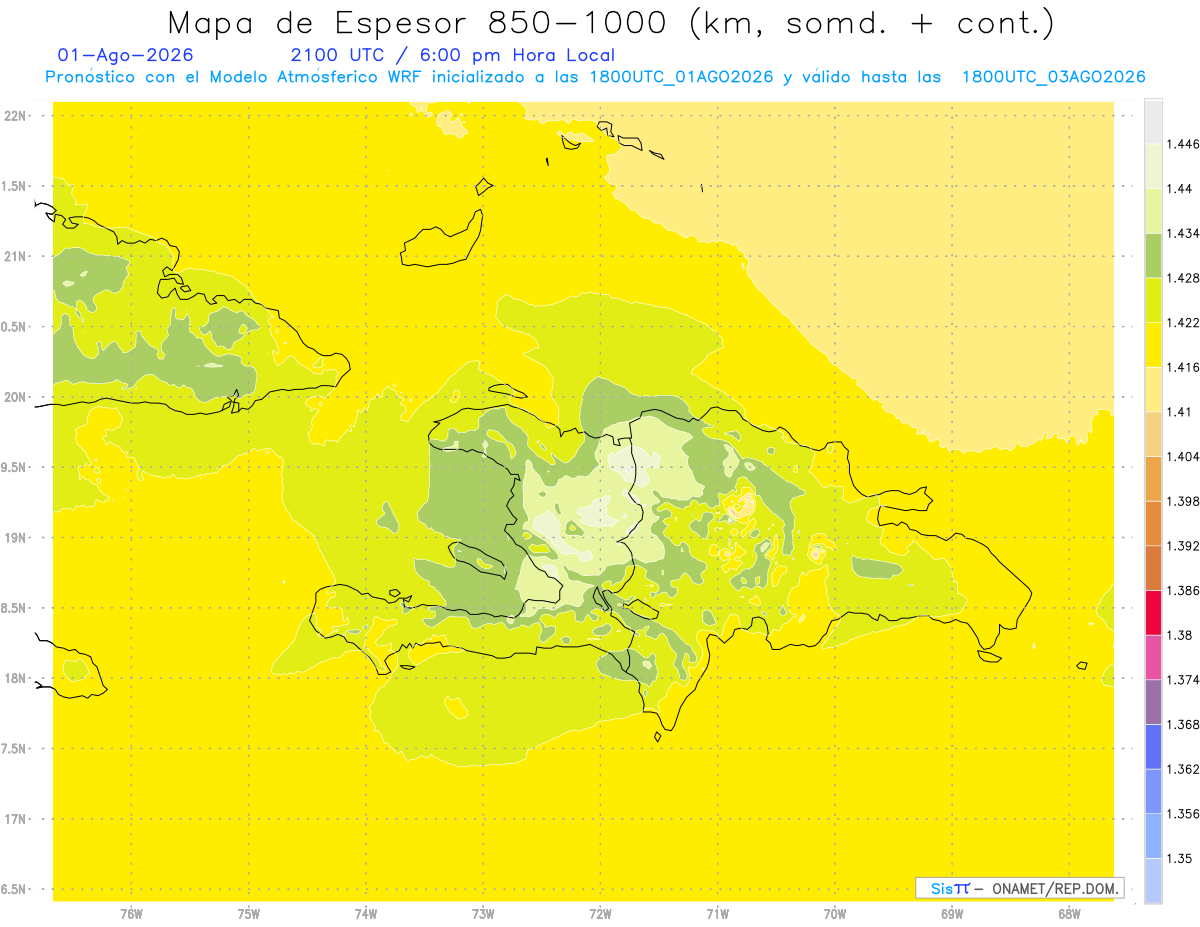Click the longitude label "74W"

[x=366, y=914]
